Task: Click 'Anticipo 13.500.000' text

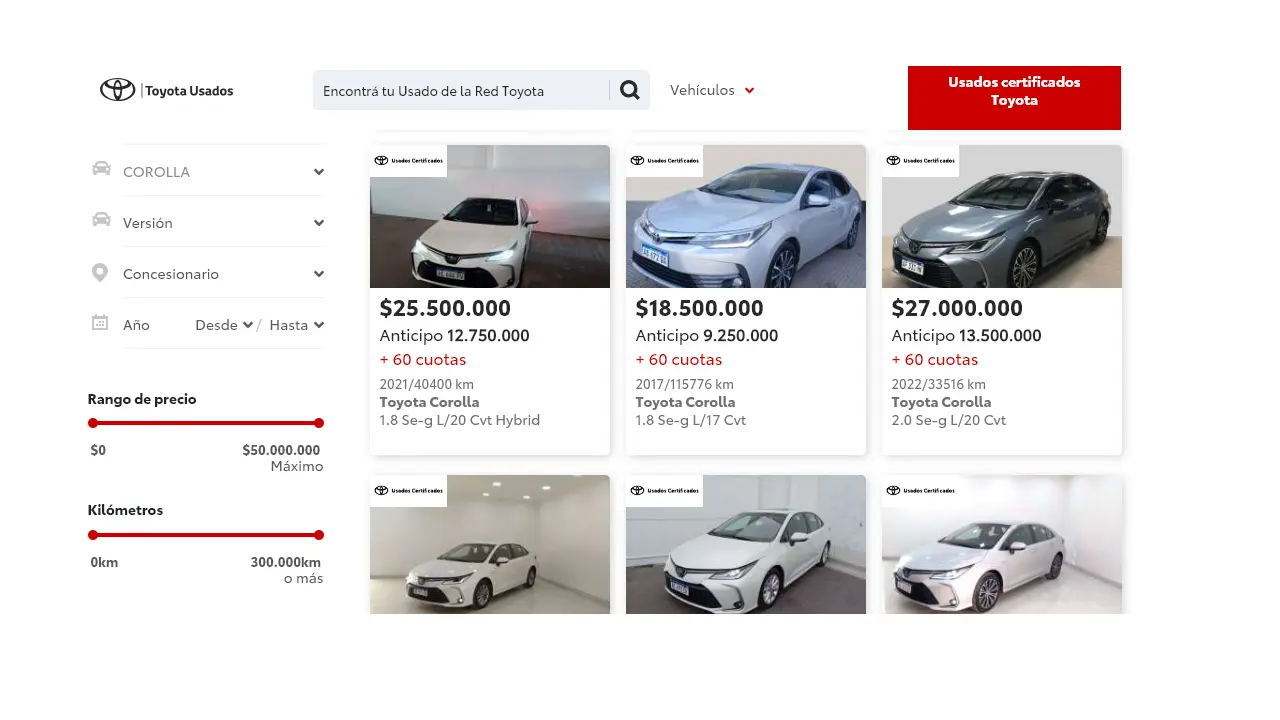Action: (967, 336)
